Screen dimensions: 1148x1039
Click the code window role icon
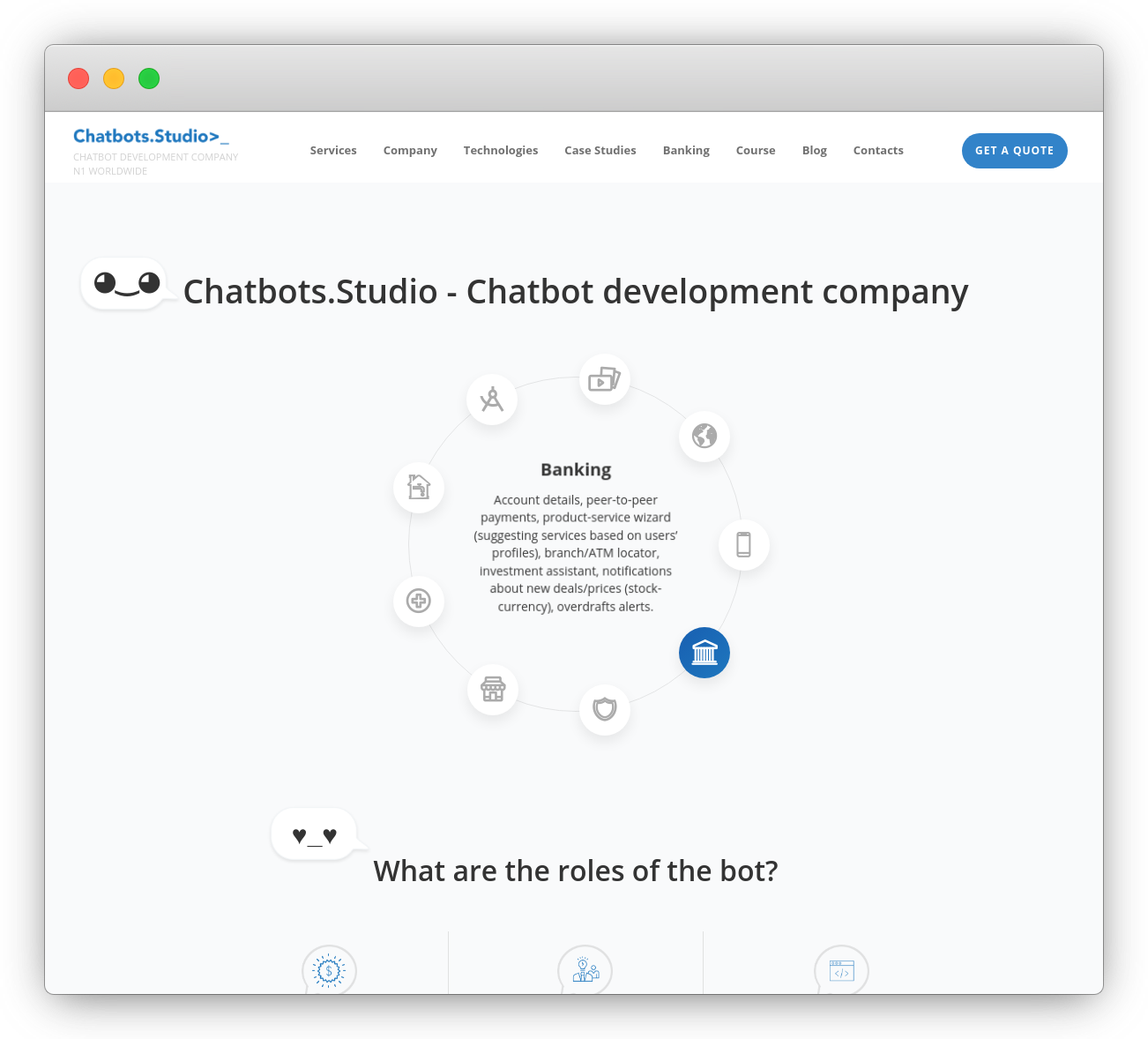point(841,970)
